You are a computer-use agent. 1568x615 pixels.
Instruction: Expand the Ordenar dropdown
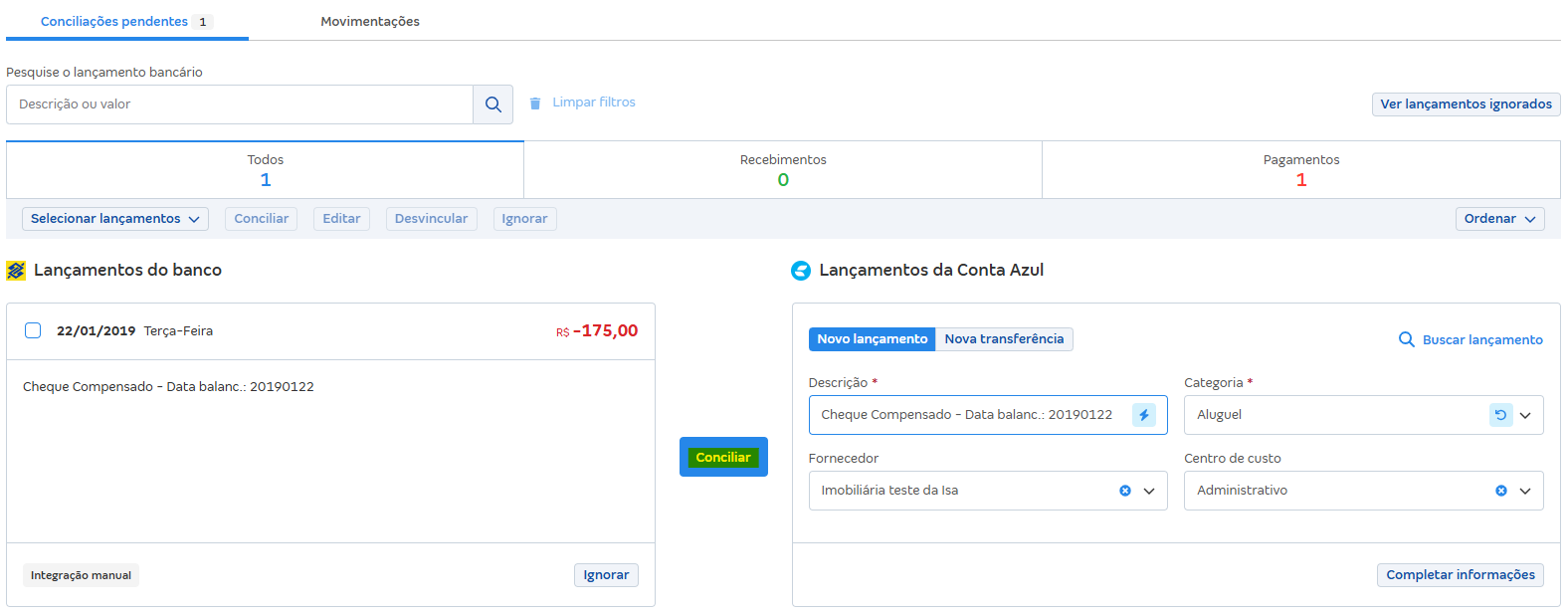[x=1499, y=219]
